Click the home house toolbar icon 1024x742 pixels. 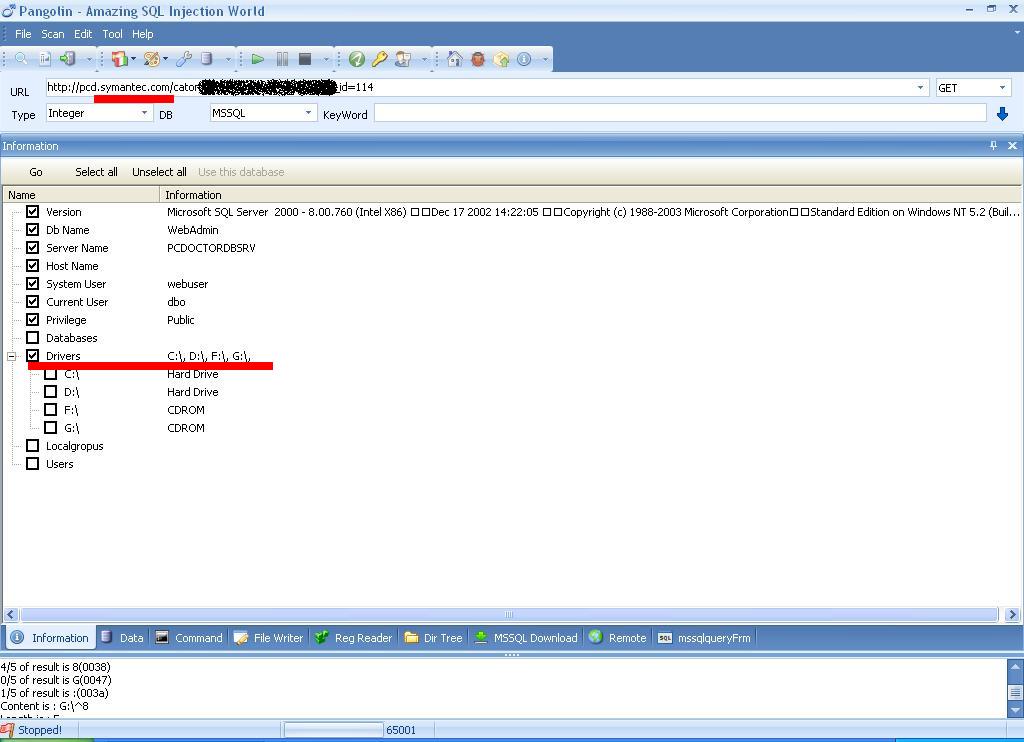(455, 59)
